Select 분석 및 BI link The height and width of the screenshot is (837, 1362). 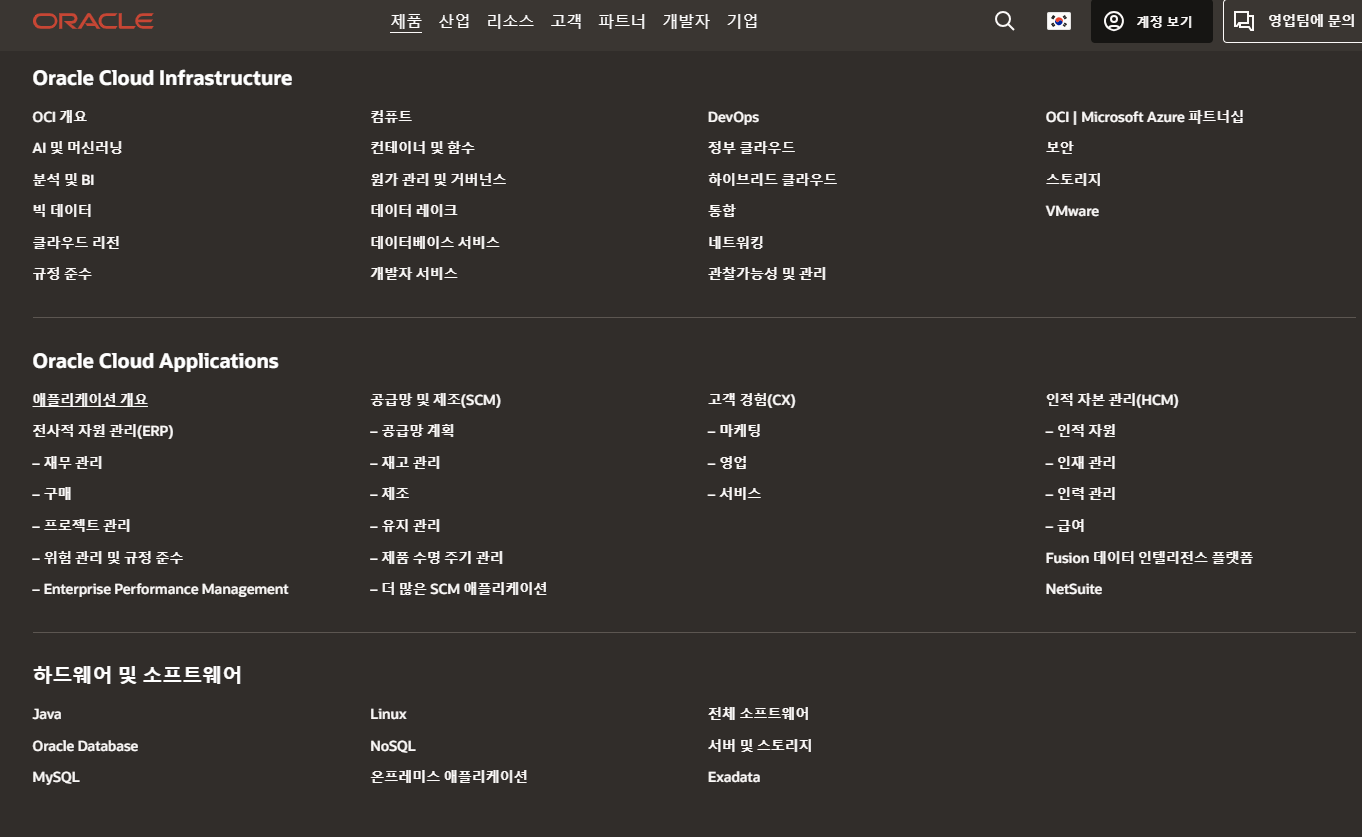[x=63, y=180]
